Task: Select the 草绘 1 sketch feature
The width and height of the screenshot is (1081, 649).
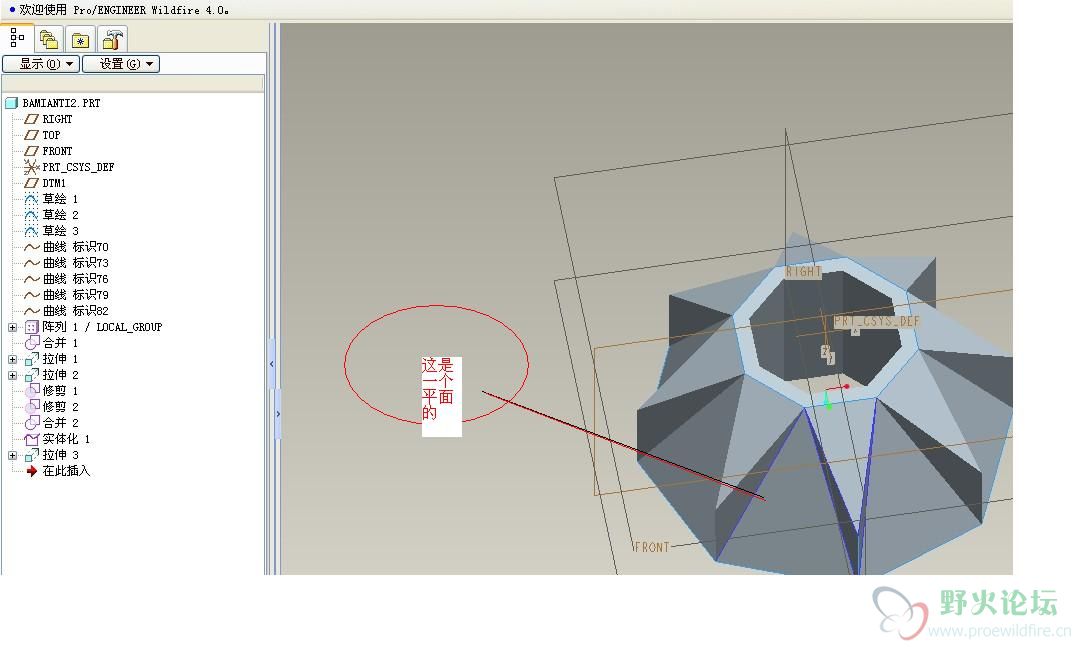Action: point(60,199)
